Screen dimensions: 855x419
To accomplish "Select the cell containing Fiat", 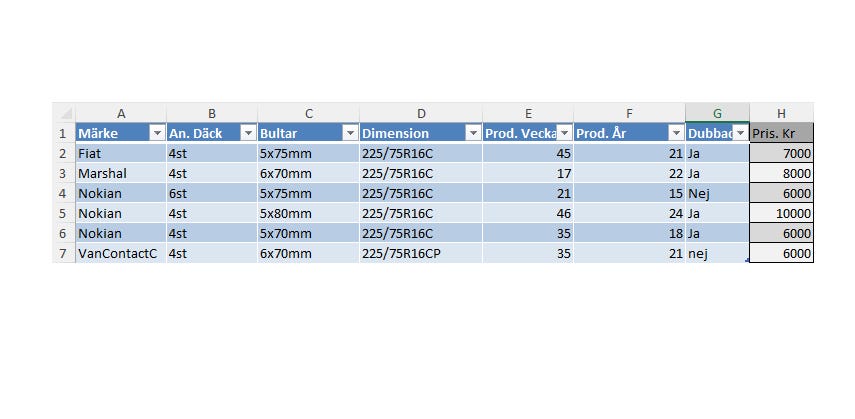I will (121, 153).
